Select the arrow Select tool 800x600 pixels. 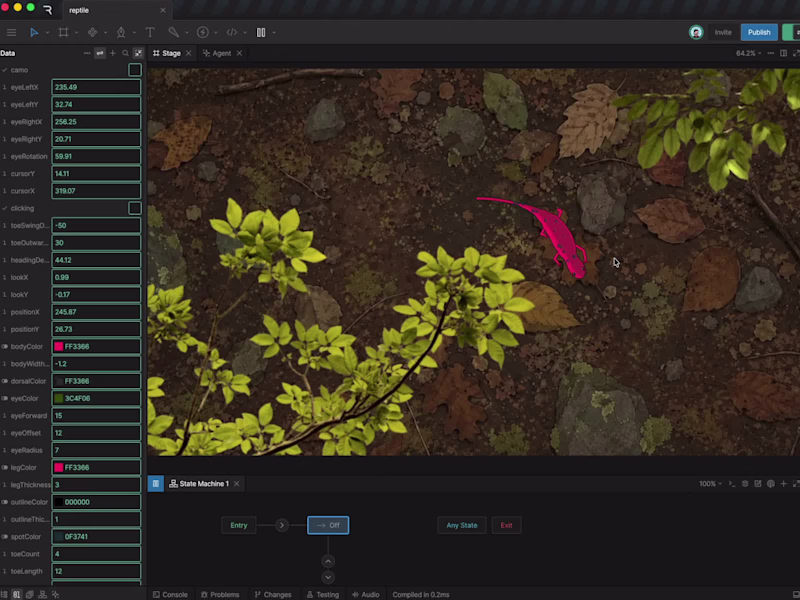click(x=34, y=33)
